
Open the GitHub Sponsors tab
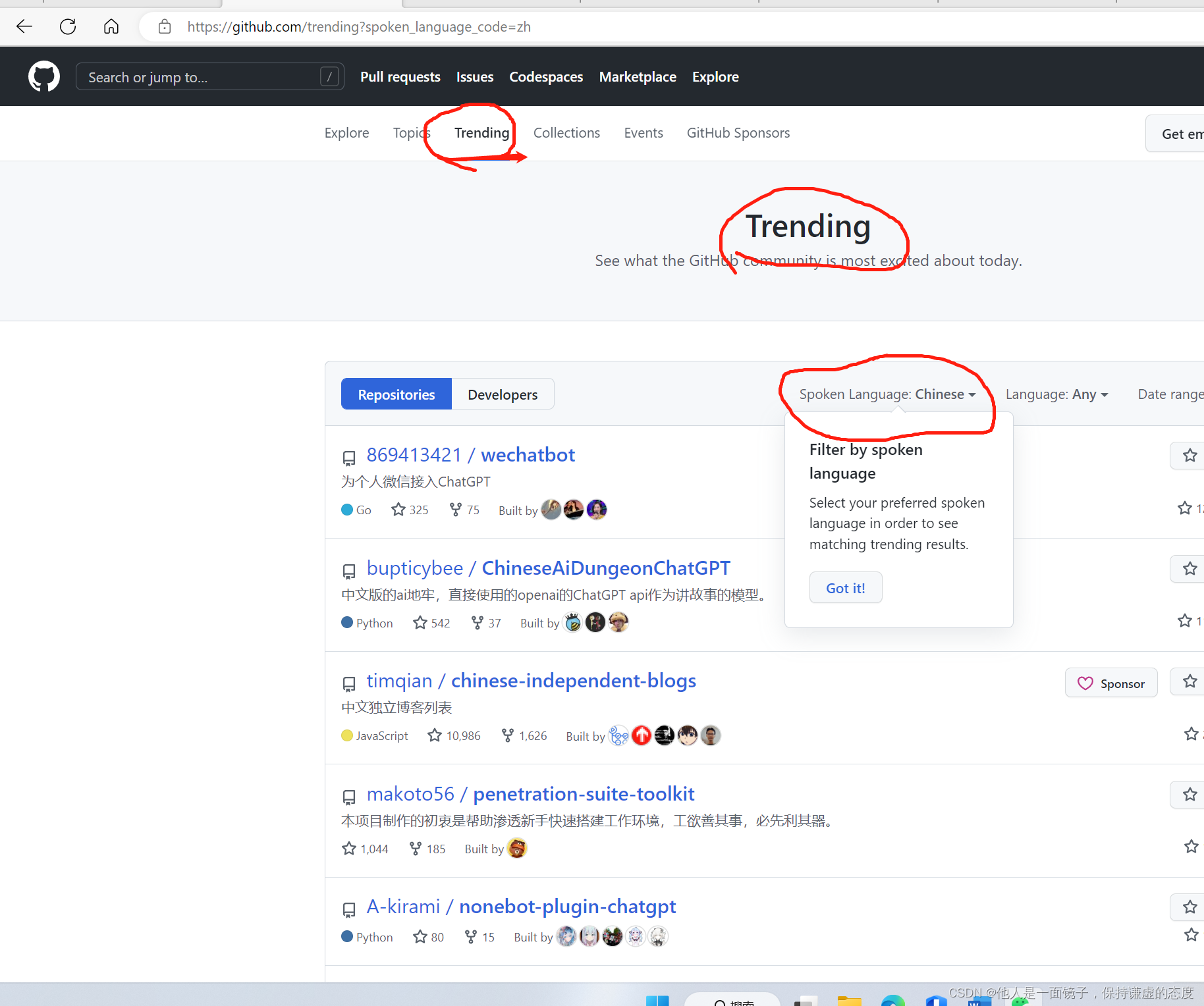coord(738,133)
